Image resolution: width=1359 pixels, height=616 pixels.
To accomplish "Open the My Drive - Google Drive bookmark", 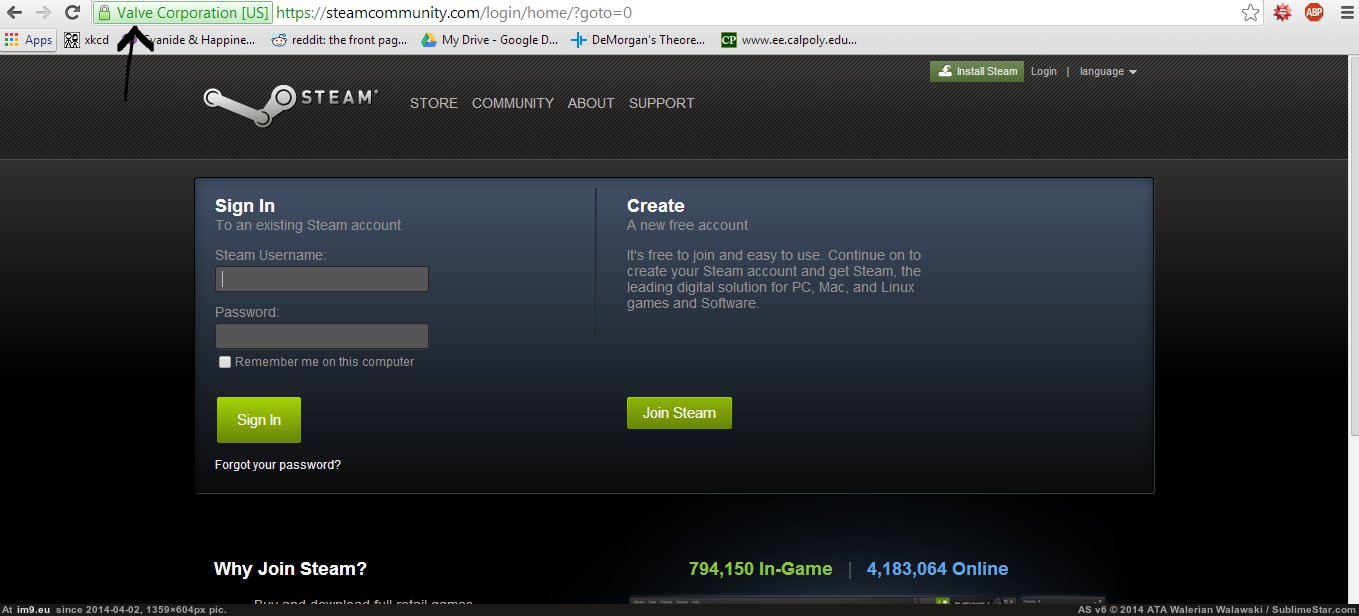I will point(489,40).
